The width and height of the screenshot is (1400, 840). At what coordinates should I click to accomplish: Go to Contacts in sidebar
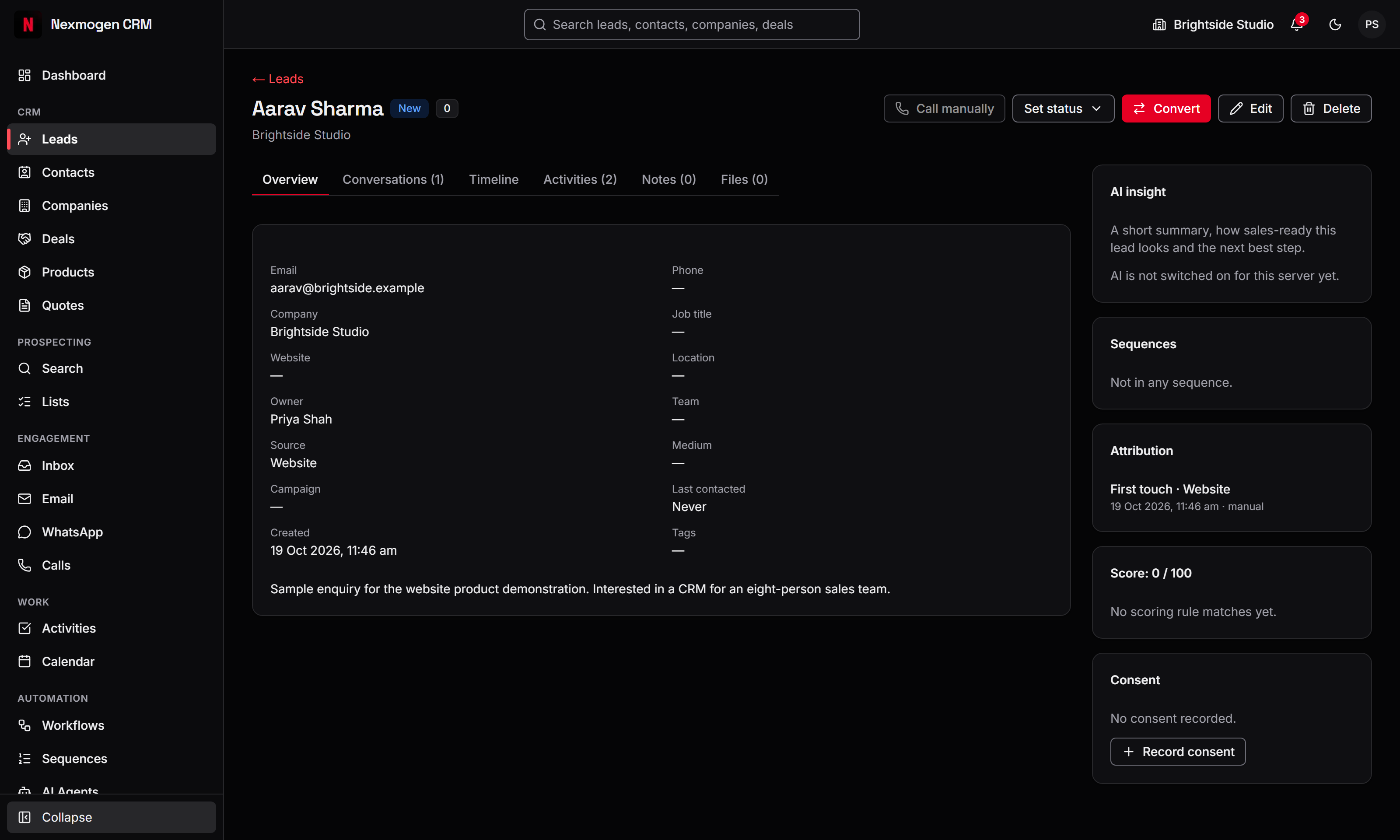111,172
